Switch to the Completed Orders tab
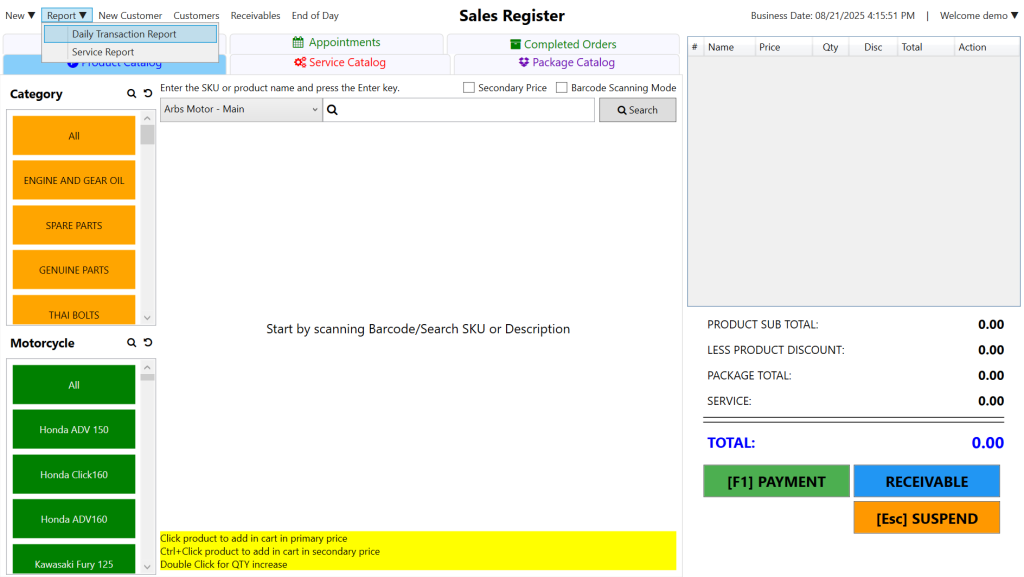The image size is (1024, 577). click(563, 44)
